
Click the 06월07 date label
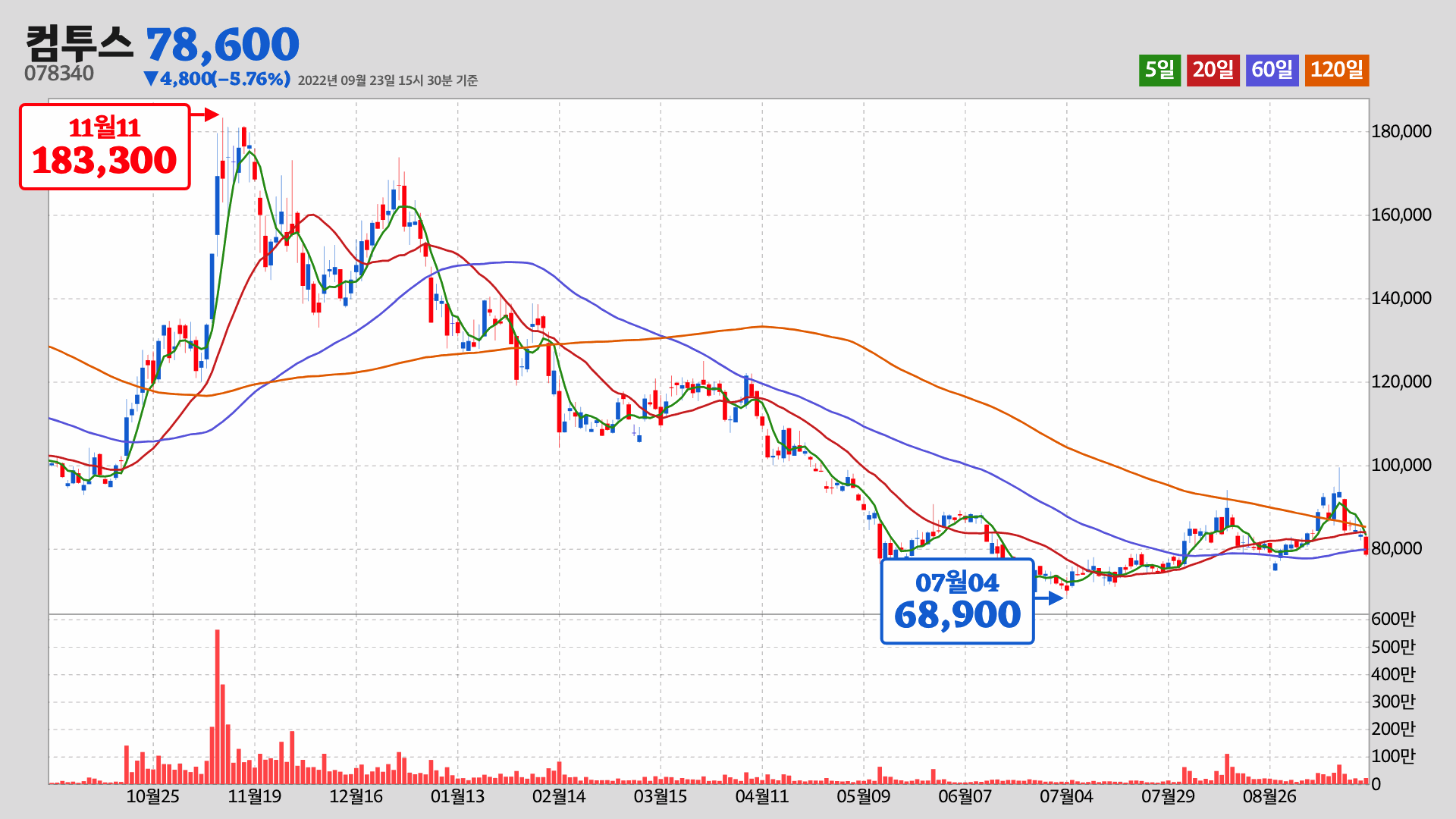click(965, 797)
